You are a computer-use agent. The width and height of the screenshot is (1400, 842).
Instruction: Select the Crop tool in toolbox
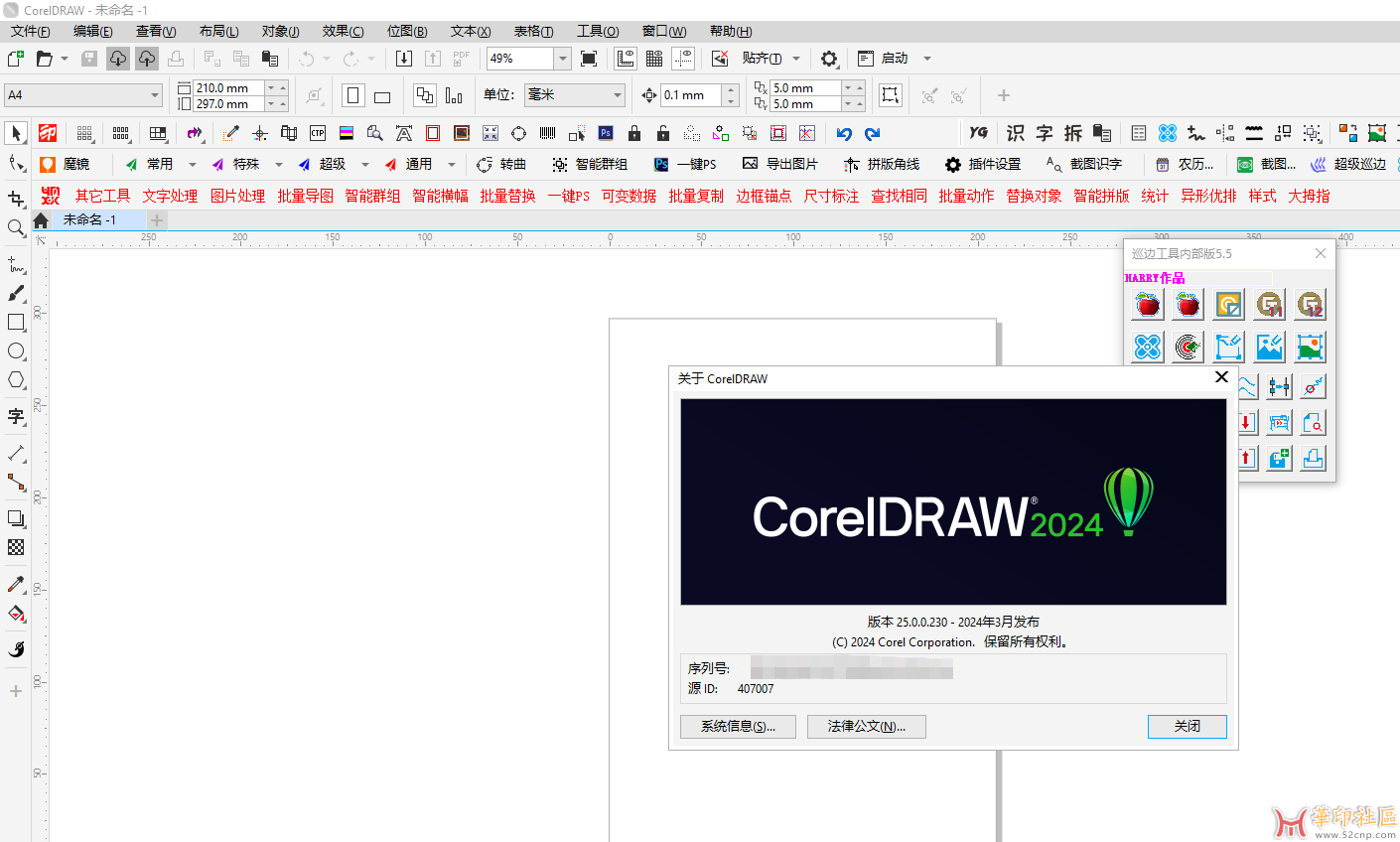(x=16, y=199)
